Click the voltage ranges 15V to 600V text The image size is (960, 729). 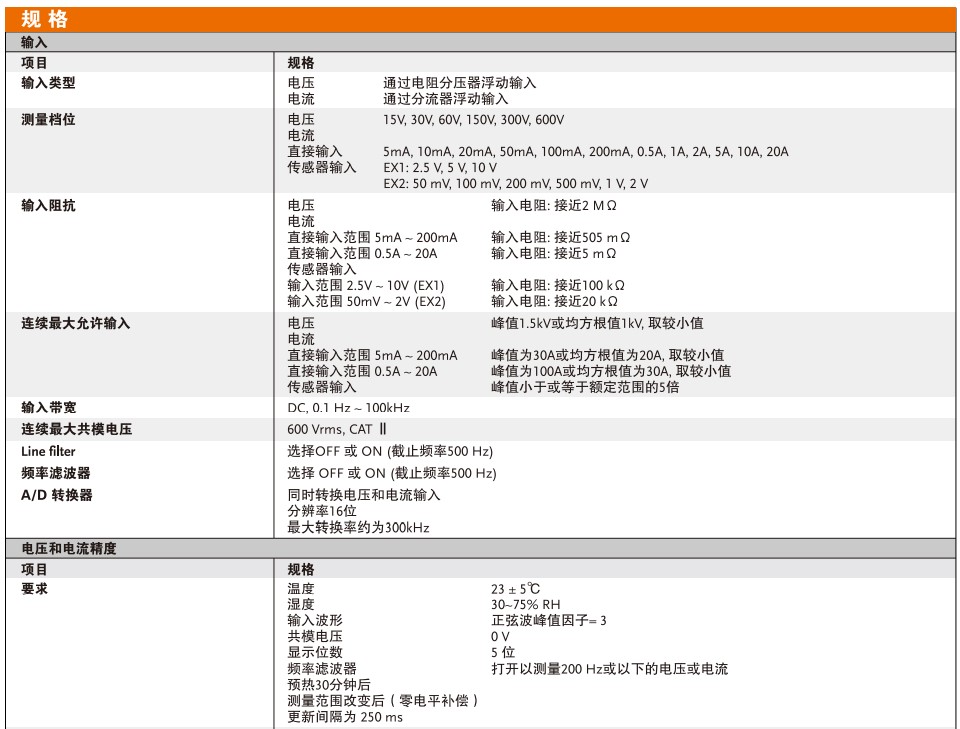473,119
